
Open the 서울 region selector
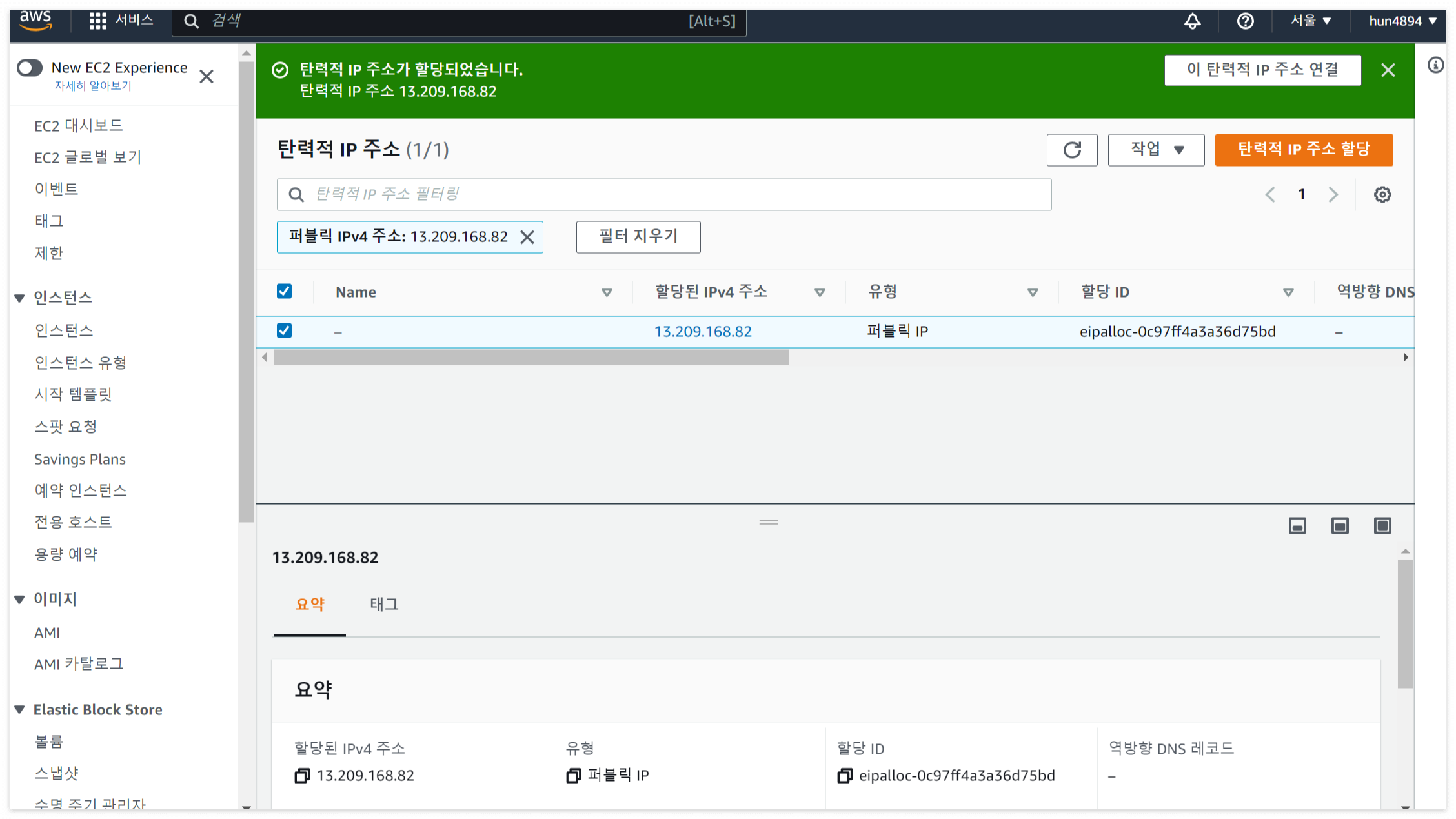1310,21
